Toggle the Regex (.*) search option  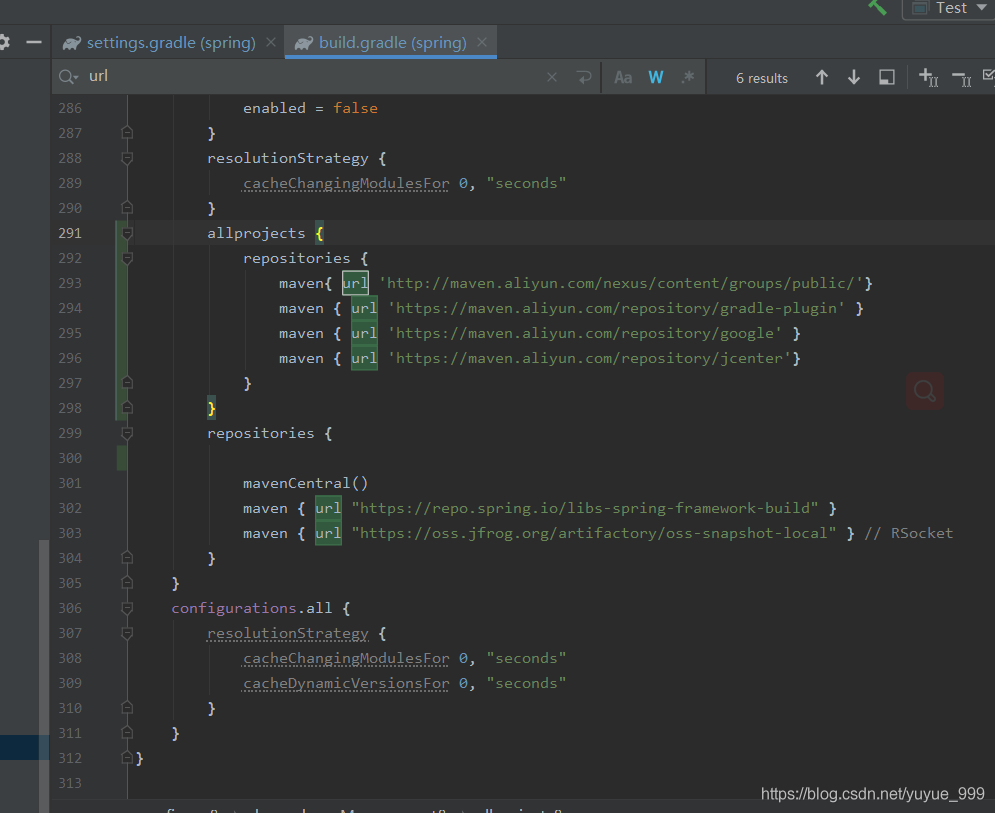pos(687,77)
